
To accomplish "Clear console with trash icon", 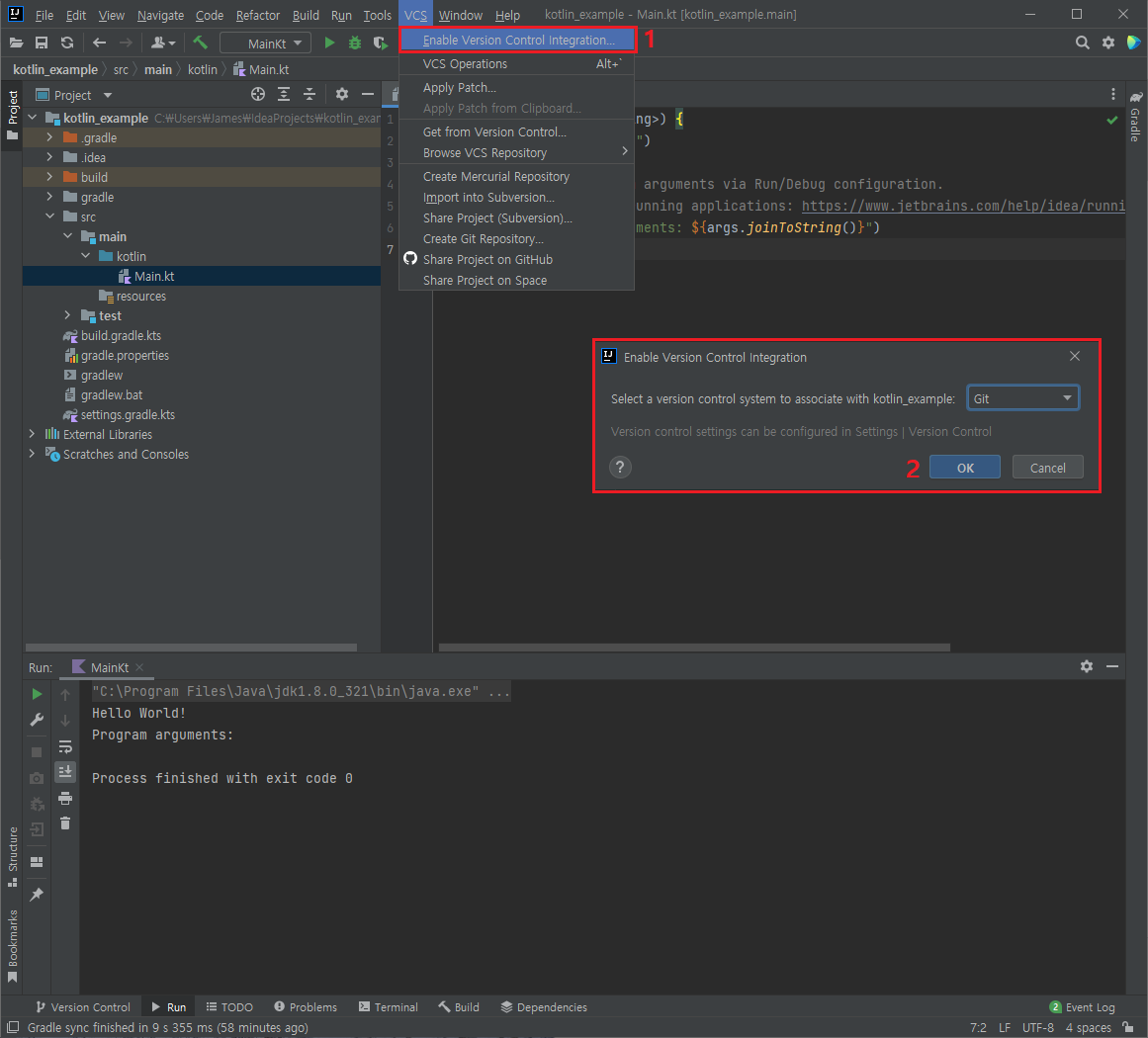I will (x=65, y=823).
